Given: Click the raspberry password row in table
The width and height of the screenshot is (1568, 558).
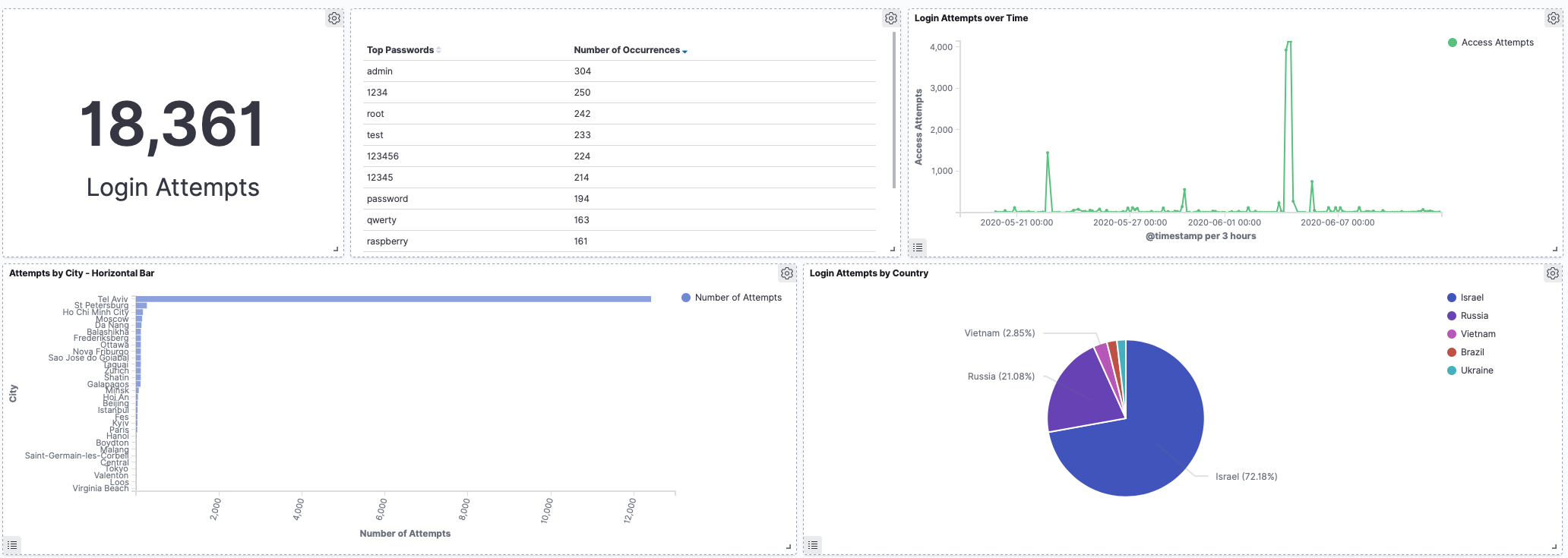Looking at the screenshot, I should [x=387, y=241].
